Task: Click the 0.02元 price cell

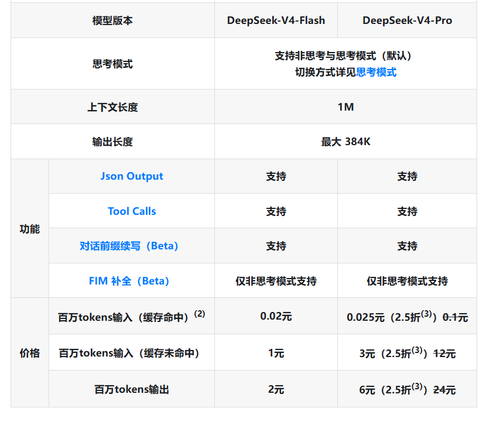Action: pyautogui.click(x=276, y=316)
